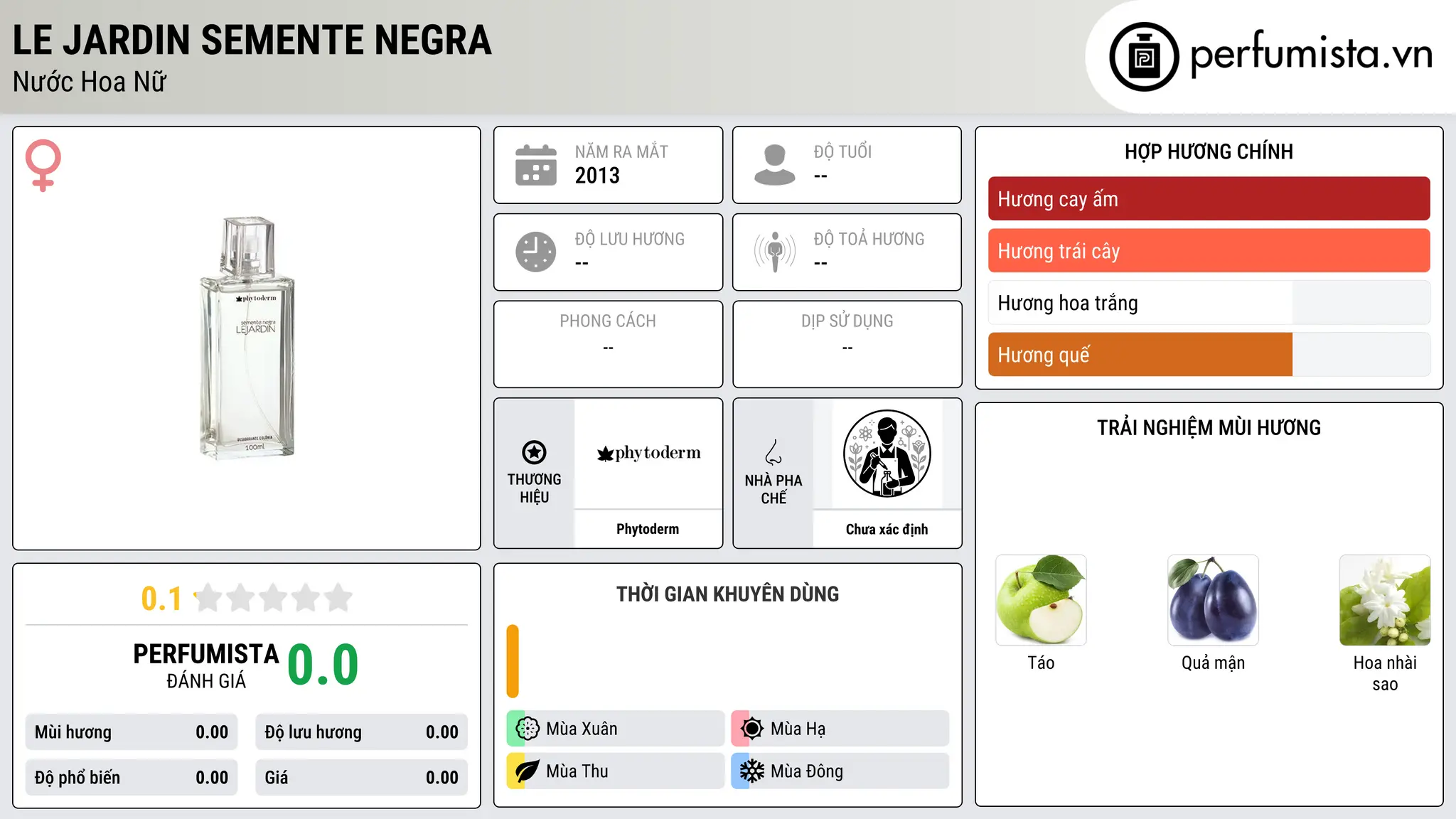Click the Độ phổ biến score row
The width and height of the screenshot is (1456, 819).
(x=132, y=778)
